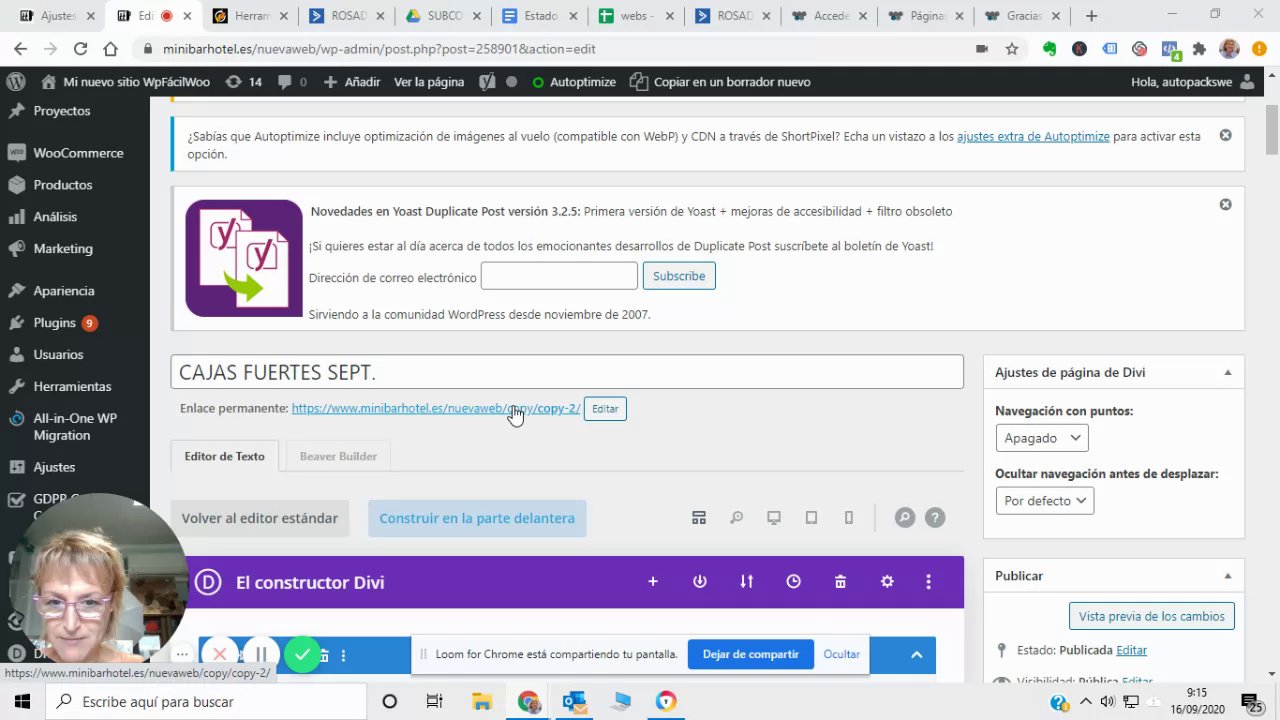The image size is (1280, 720).
Task: Click the Yoast SEO admin bar icon
Action: [x=487, y=82]
